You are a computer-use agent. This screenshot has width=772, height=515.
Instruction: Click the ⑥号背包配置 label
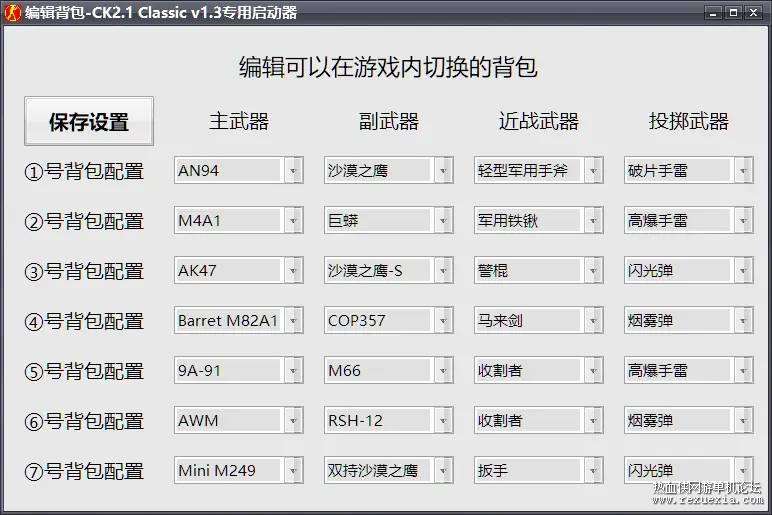tap(84, 421)
